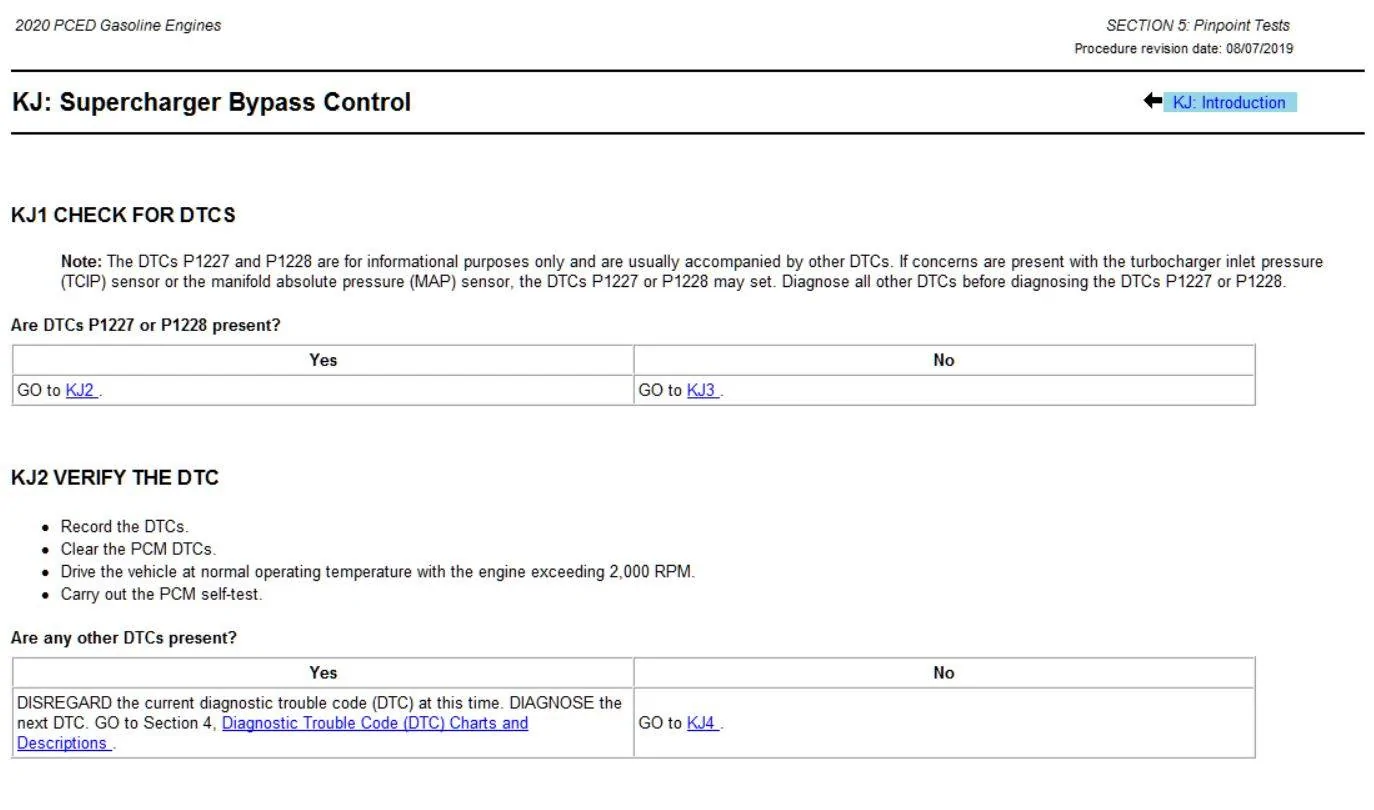Image resolution: width=1374 pixels, height=810 pixels.
Task: Click the 'Are DTCs P1227 or P1228 present?' question
Action: 146,325
